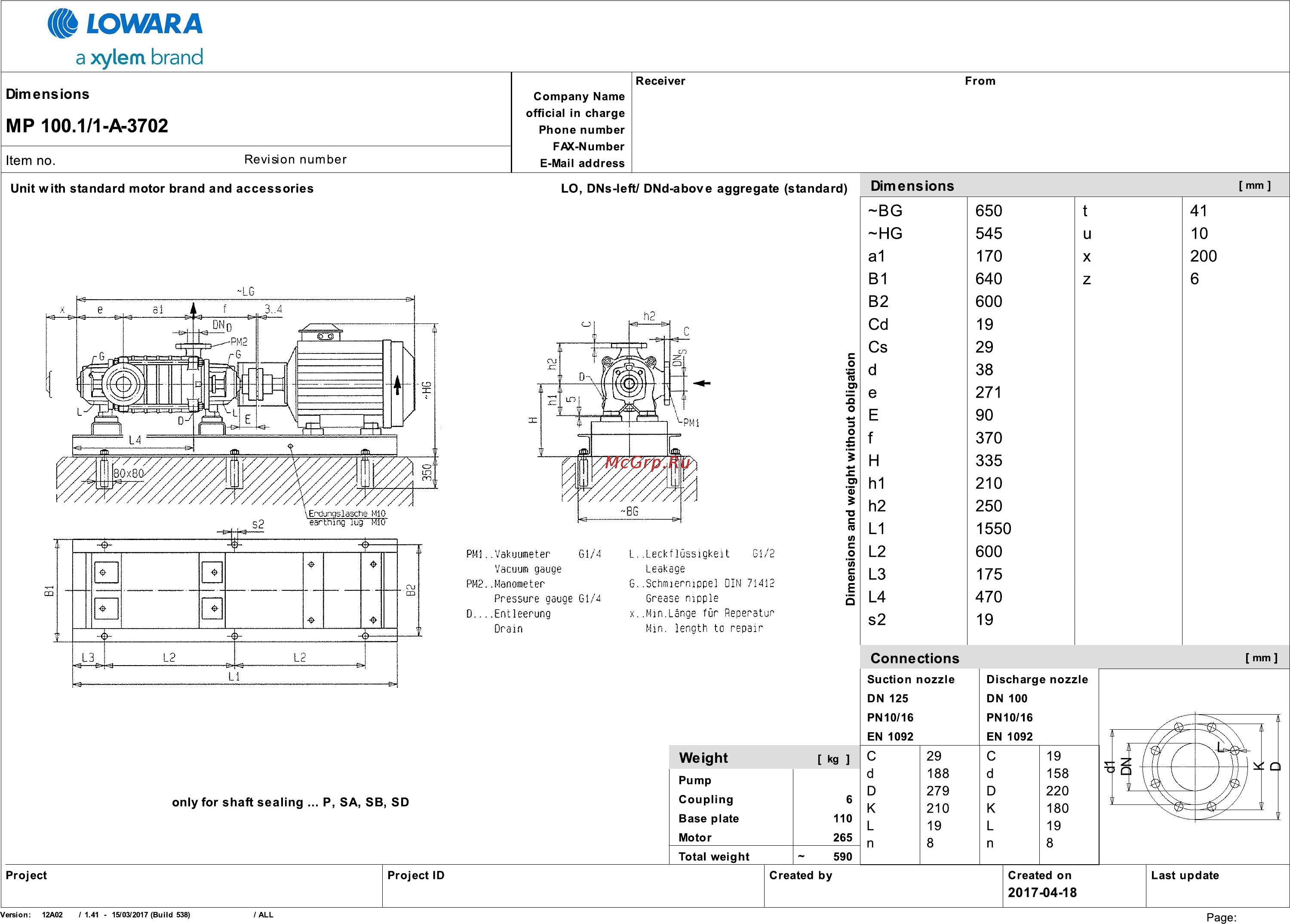
Task: Click the E-Mail address label
Action: [x=582, y=163]
